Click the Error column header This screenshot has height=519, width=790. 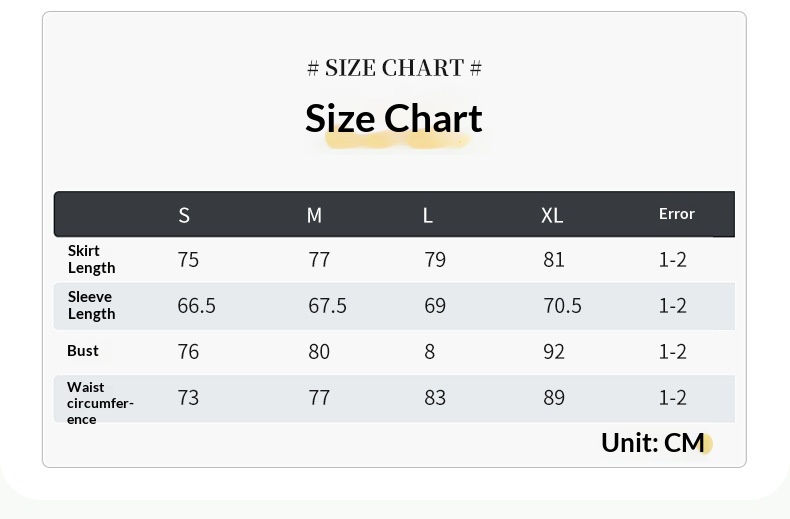click(676, 214)
